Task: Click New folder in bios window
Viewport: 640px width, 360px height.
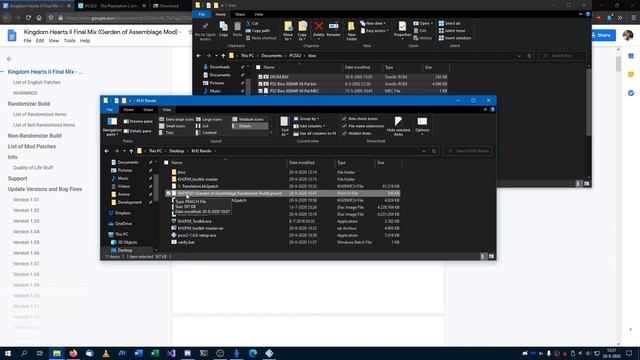Action: (x=351, y=31)
